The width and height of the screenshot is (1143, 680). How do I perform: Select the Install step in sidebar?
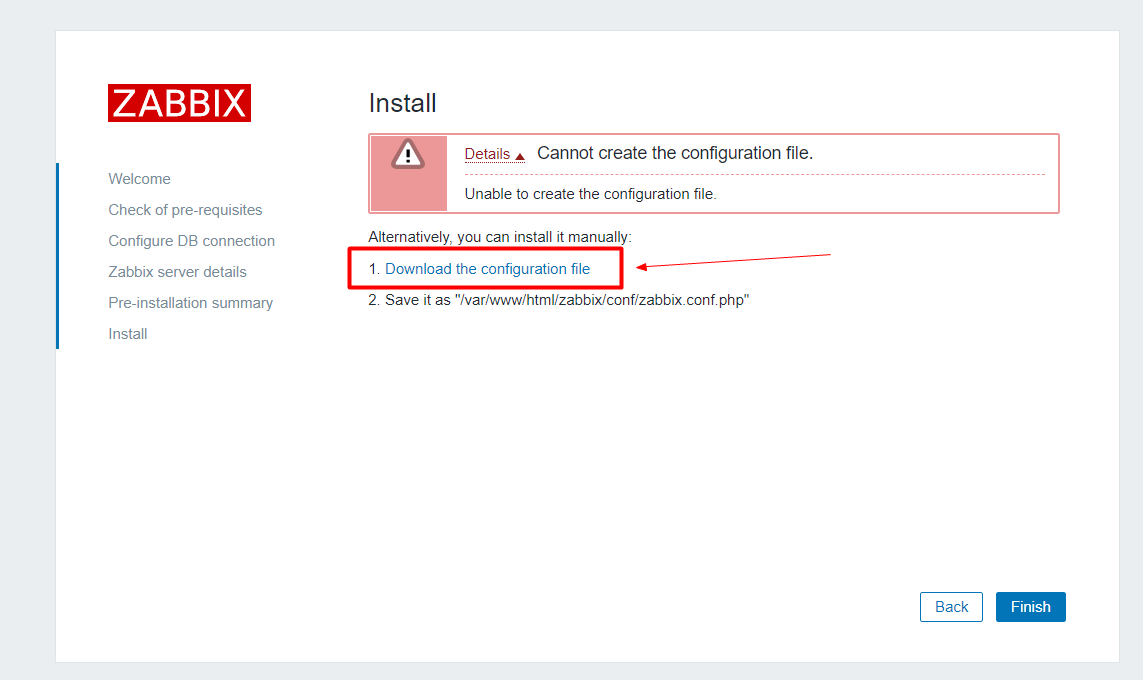128,334
